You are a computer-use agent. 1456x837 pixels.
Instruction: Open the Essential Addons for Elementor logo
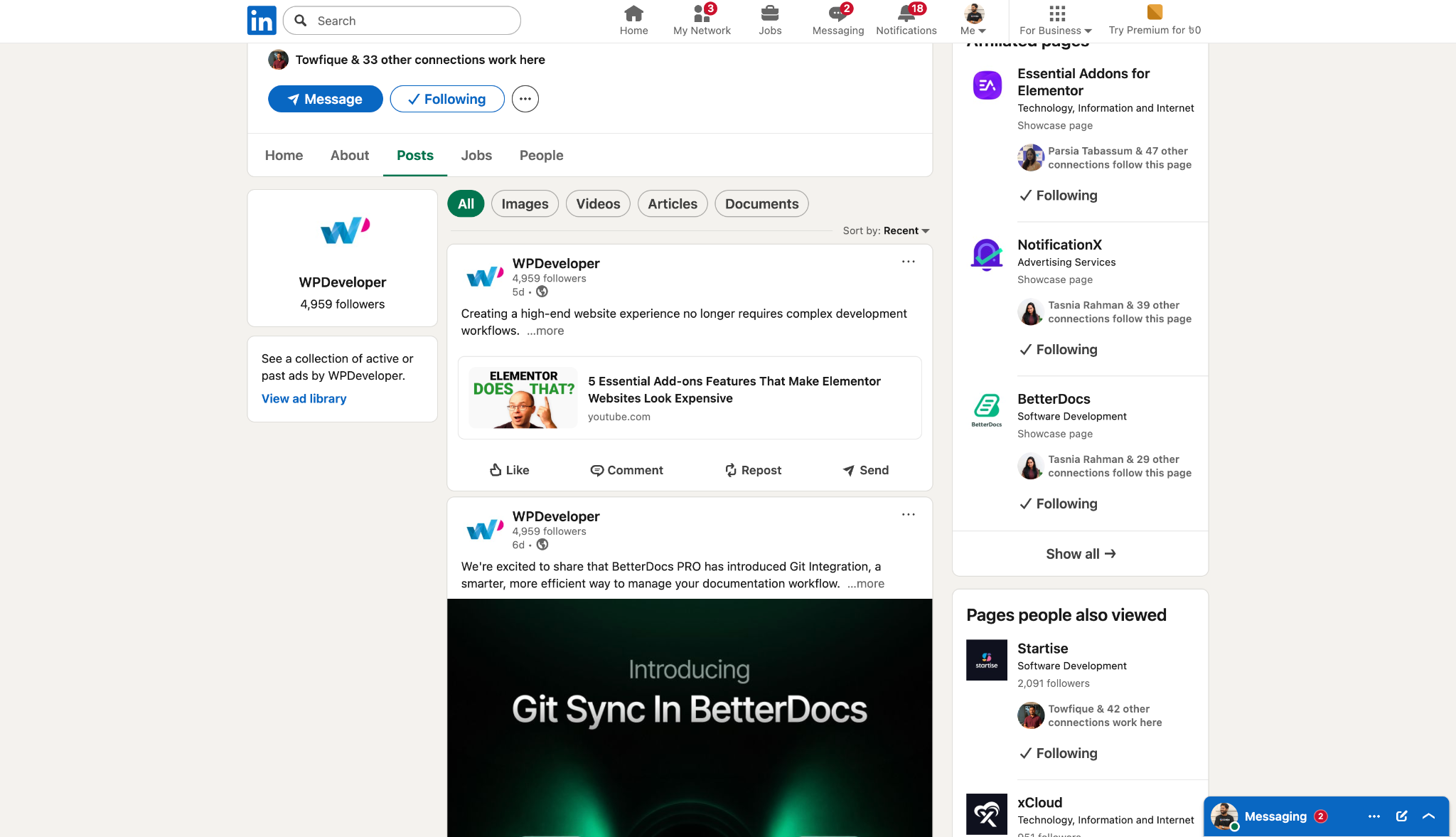tap(987, 85)
